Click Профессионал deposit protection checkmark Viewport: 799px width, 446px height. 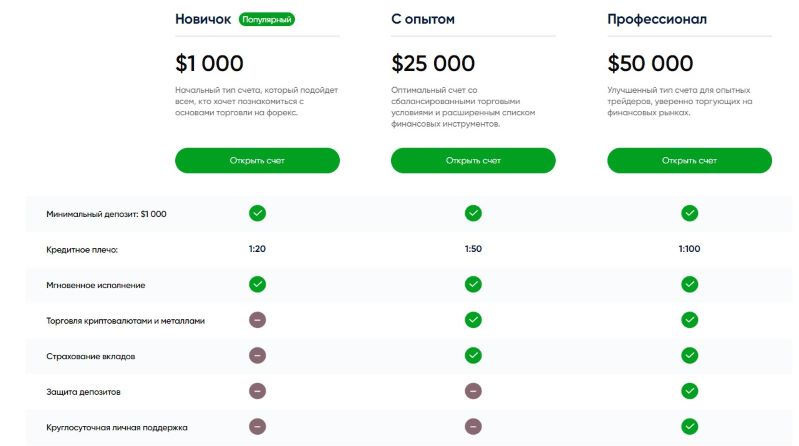[x=689, y=391]
